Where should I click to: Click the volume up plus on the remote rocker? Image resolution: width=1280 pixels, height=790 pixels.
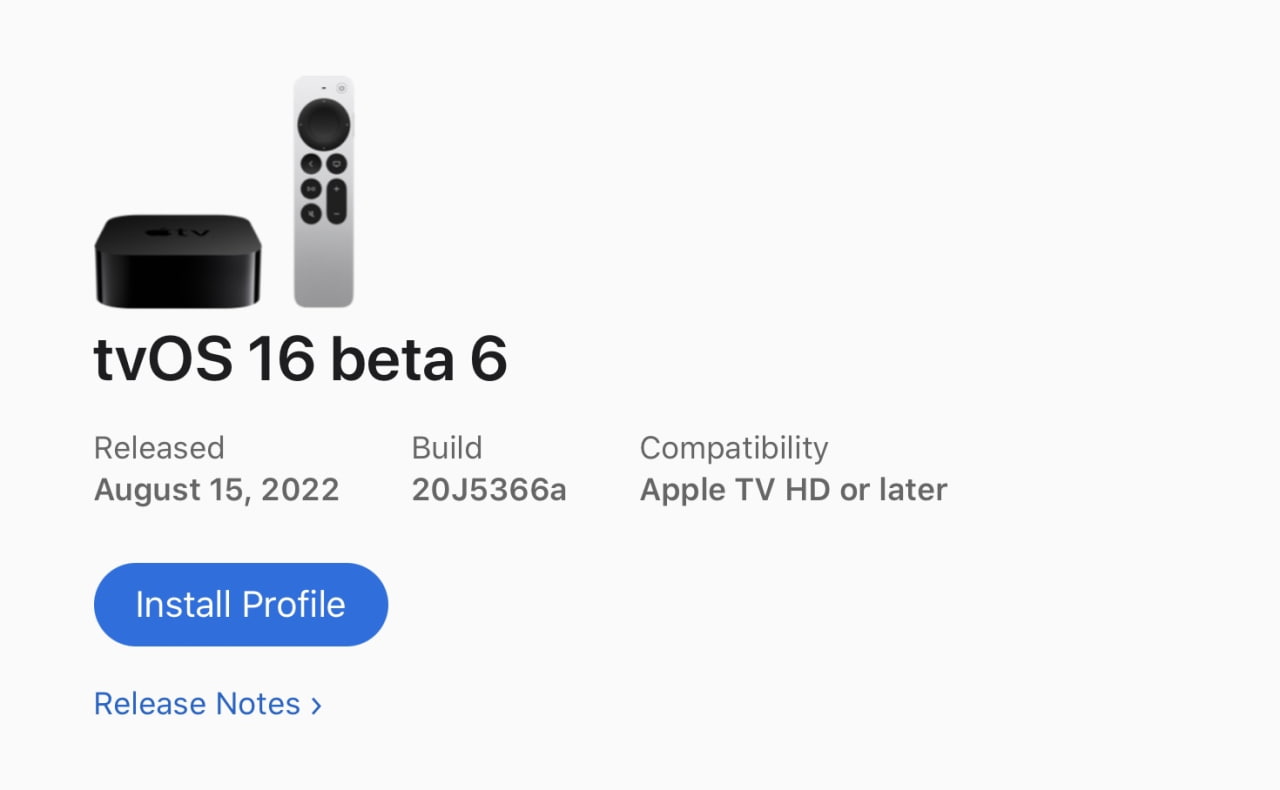(x=336, y=189)
